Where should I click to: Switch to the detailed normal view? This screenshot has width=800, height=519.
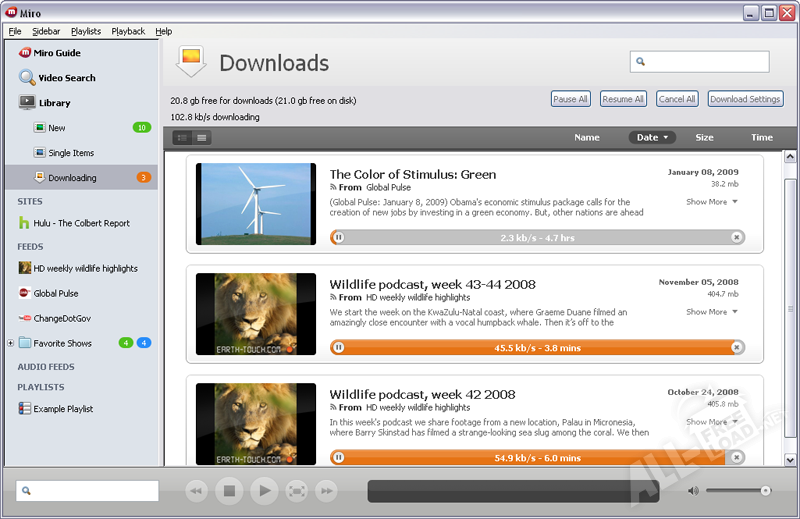tap(183, 137)
